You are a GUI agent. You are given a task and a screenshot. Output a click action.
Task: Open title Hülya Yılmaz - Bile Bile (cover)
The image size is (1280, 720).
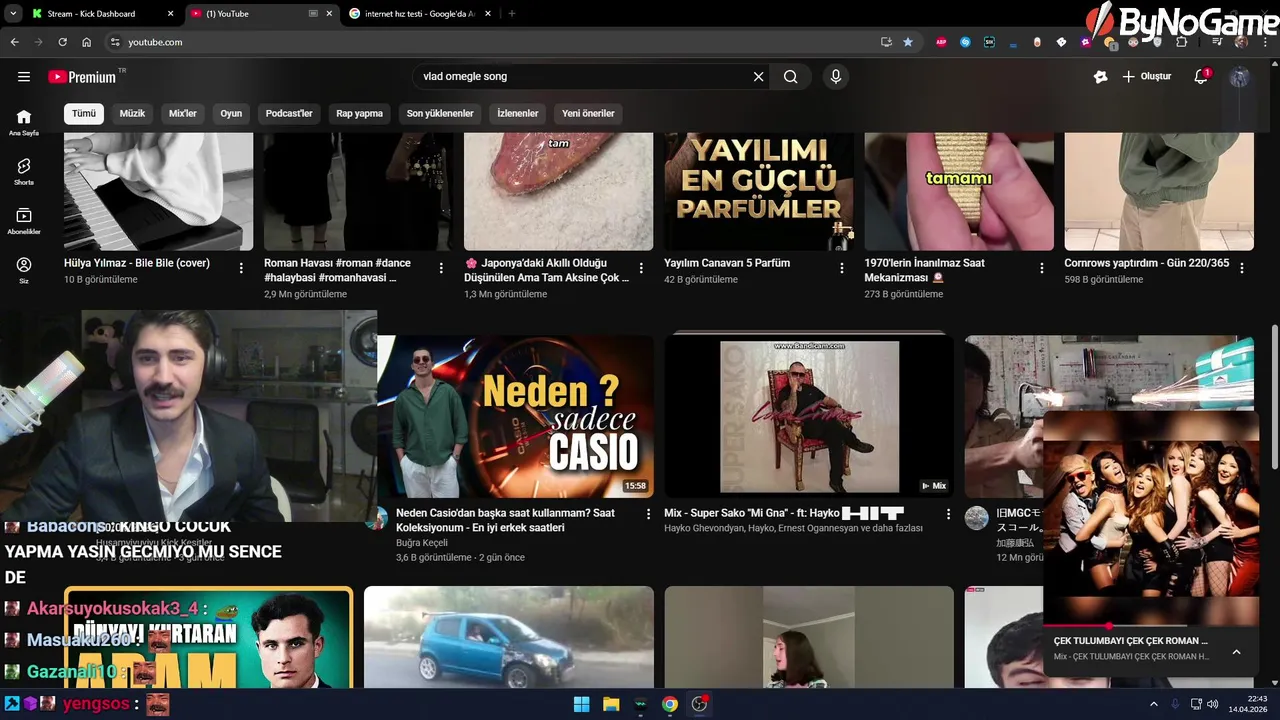click(x=137, y=263)
